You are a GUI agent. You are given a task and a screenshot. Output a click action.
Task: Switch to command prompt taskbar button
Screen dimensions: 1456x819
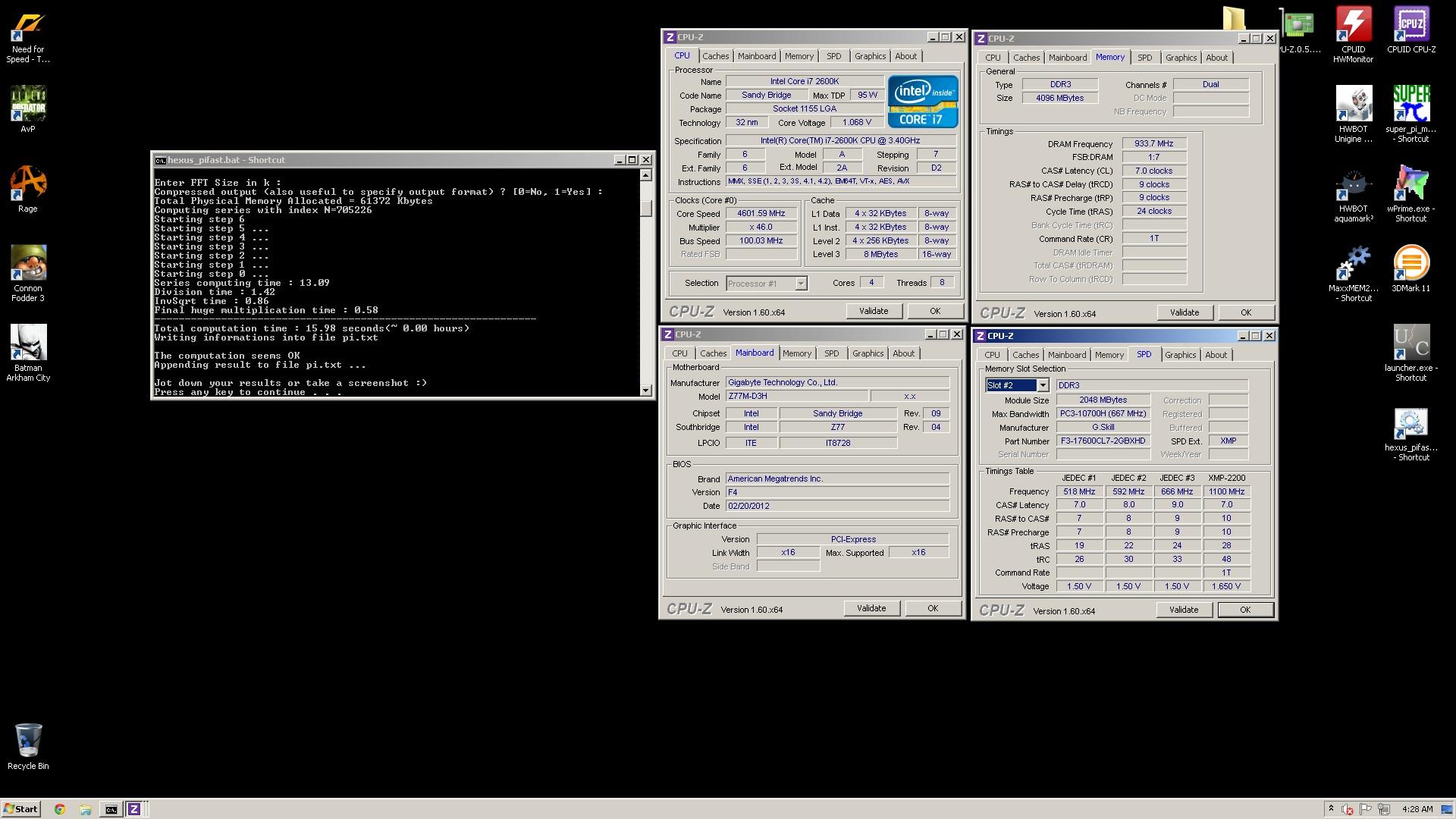pos(111,809)
